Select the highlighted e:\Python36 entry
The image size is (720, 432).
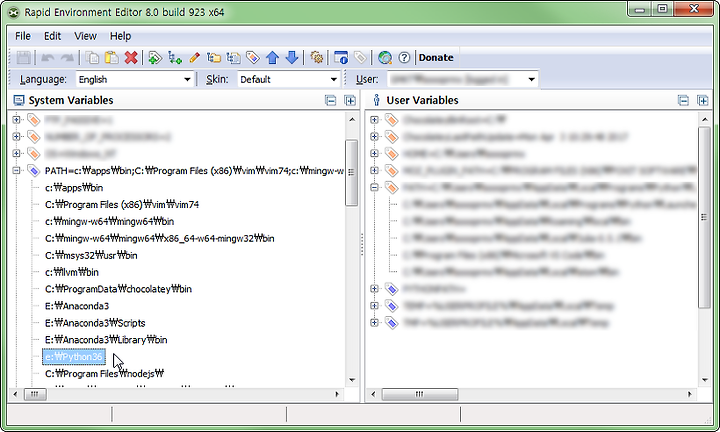tap(73, 357)
